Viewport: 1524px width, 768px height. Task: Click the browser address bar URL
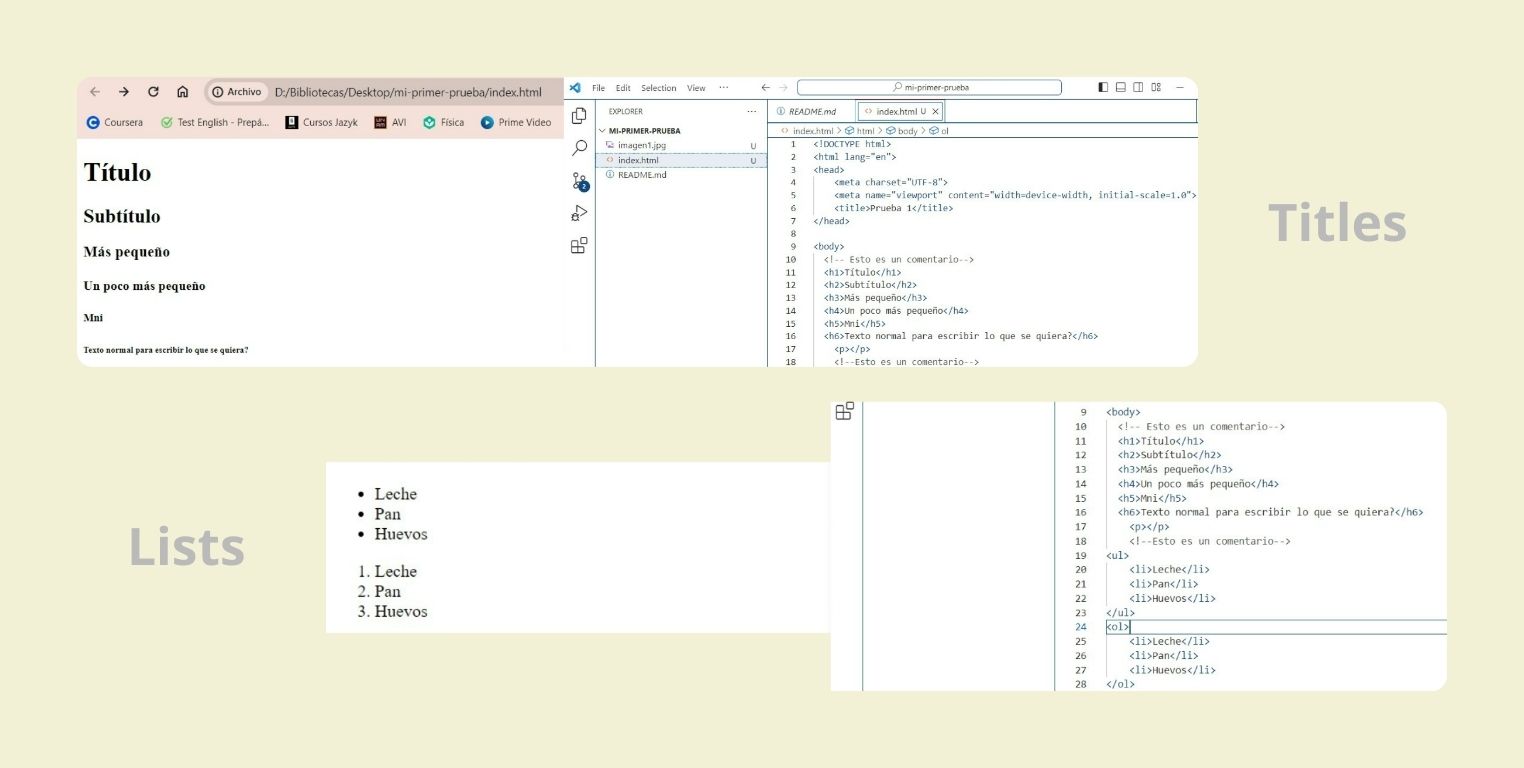(x=408, y=92)
